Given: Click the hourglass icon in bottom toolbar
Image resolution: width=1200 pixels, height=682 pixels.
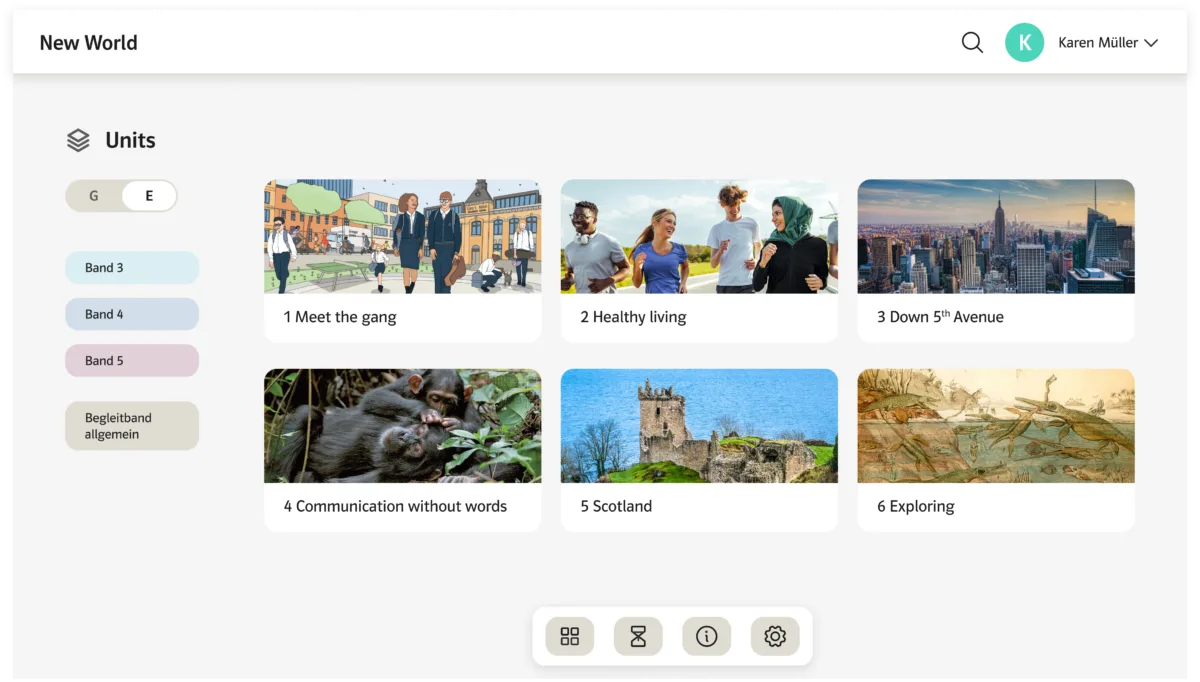Looking at the screenshot, I should pos(638,637).
